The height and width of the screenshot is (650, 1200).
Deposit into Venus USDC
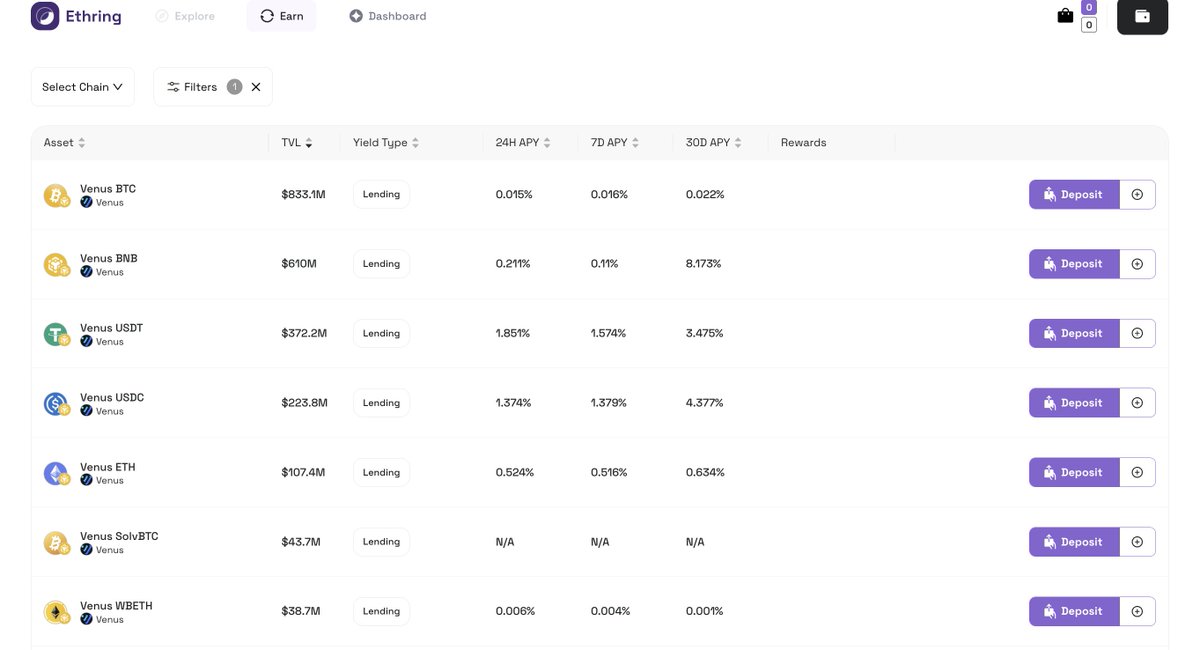point(1074,403)
